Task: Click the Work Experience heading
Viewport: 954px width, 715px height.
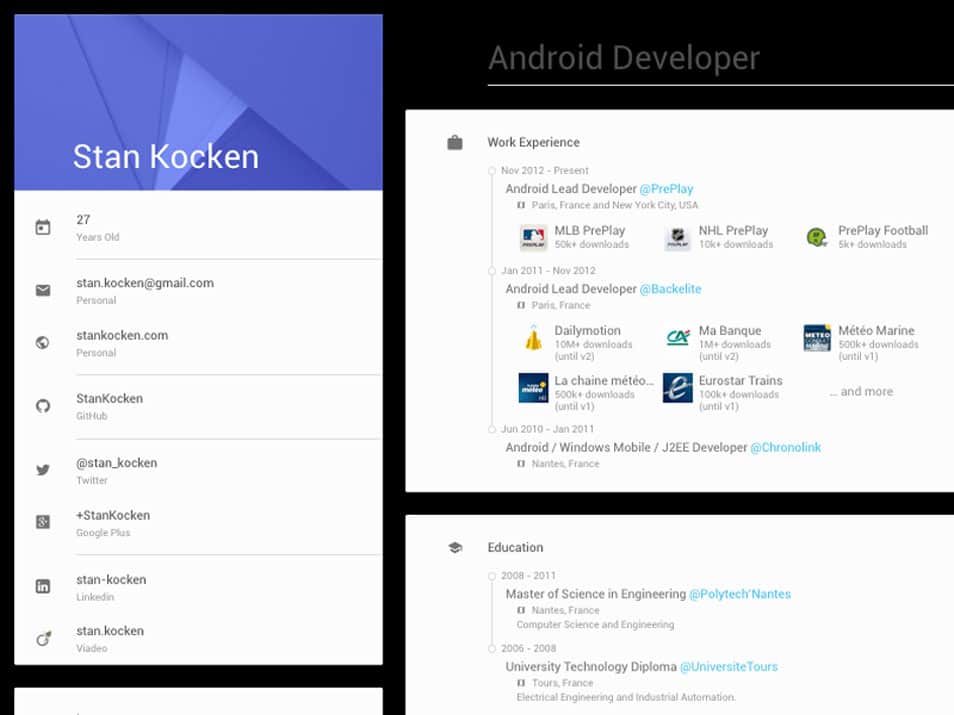Action: (534, 142)
